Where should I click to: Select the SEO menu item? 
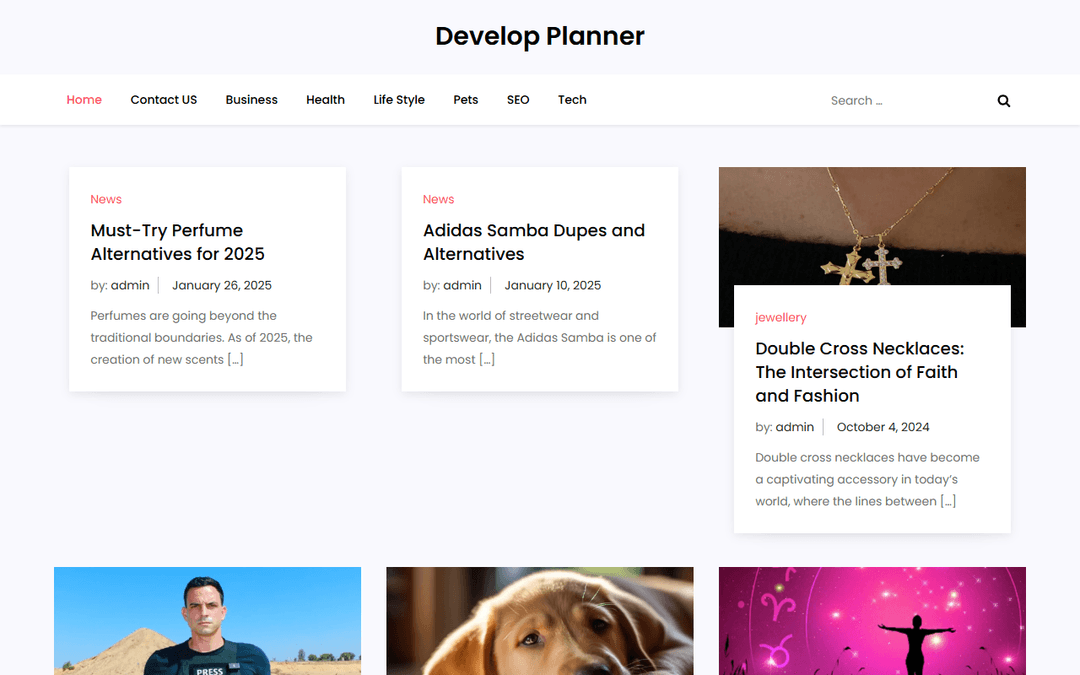click(518, 100)
